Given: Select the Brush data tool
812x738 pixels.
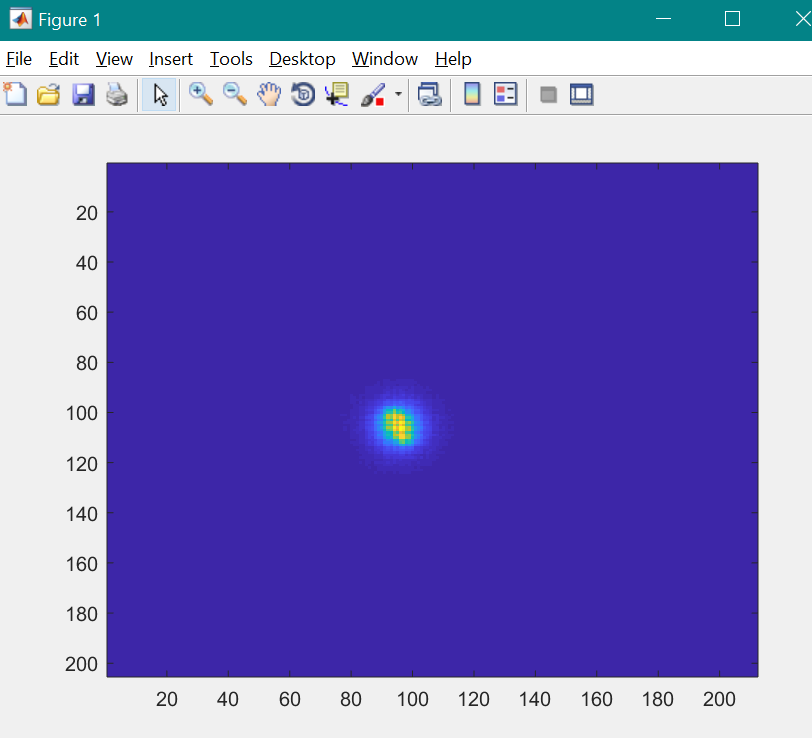Looking at the screenshot, I should (x=372, y=95).
